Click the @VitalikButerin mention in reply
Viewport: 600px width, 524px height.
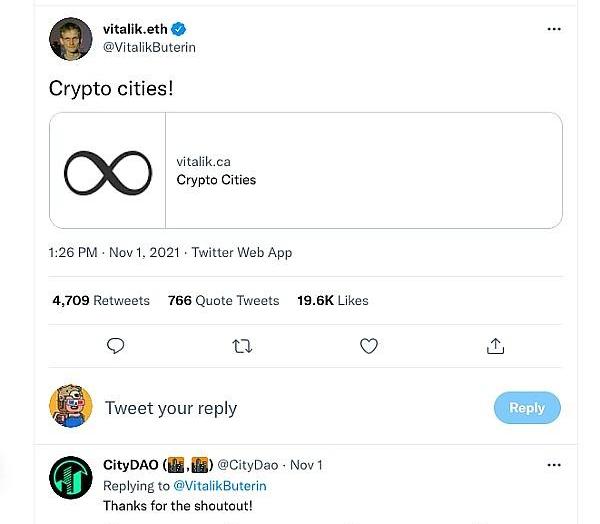pyautogui.click(x=220, y=485)
